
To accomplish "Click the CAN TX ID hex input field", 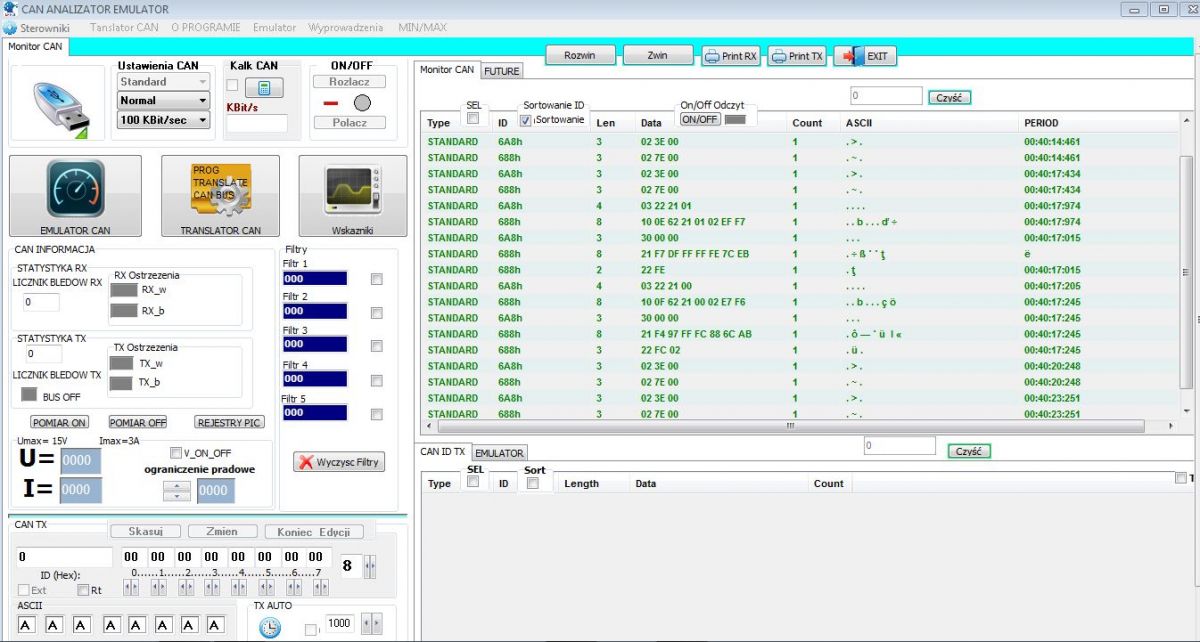I will click(x=64, y=556).
